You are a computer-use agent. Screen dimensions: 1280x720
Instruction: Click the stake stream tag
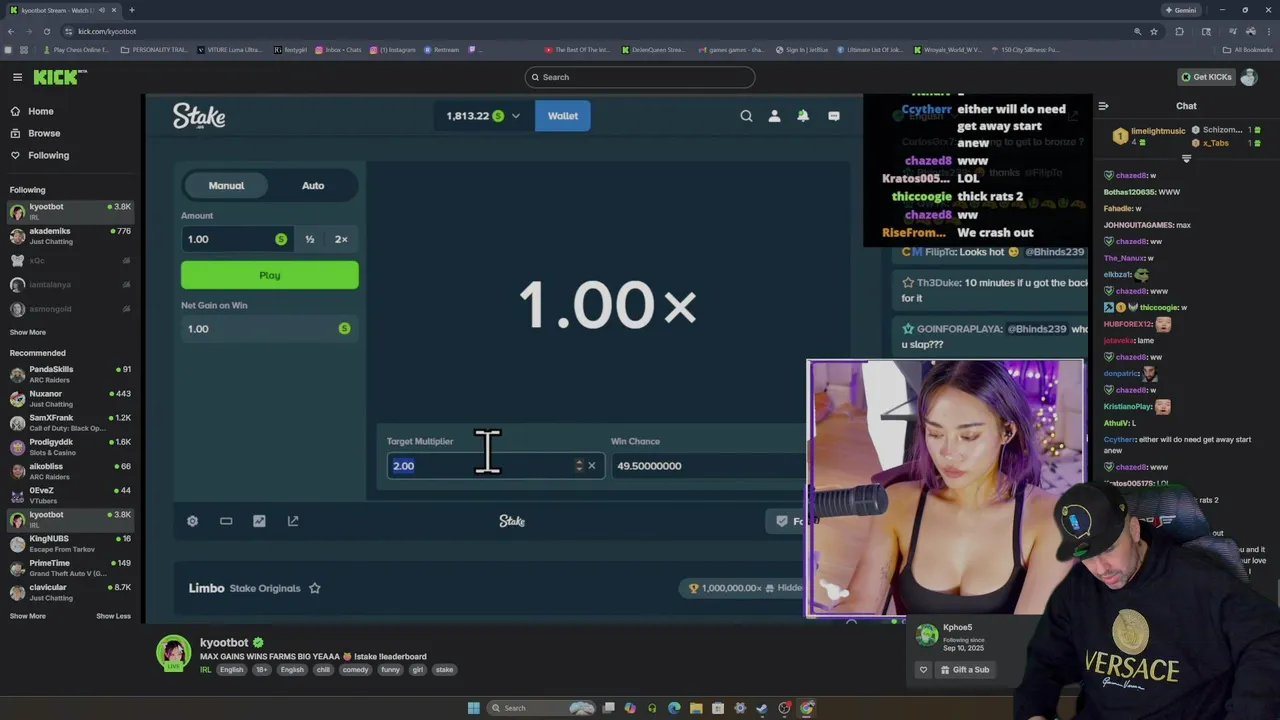pyautogui.click(x=444, y=670)
